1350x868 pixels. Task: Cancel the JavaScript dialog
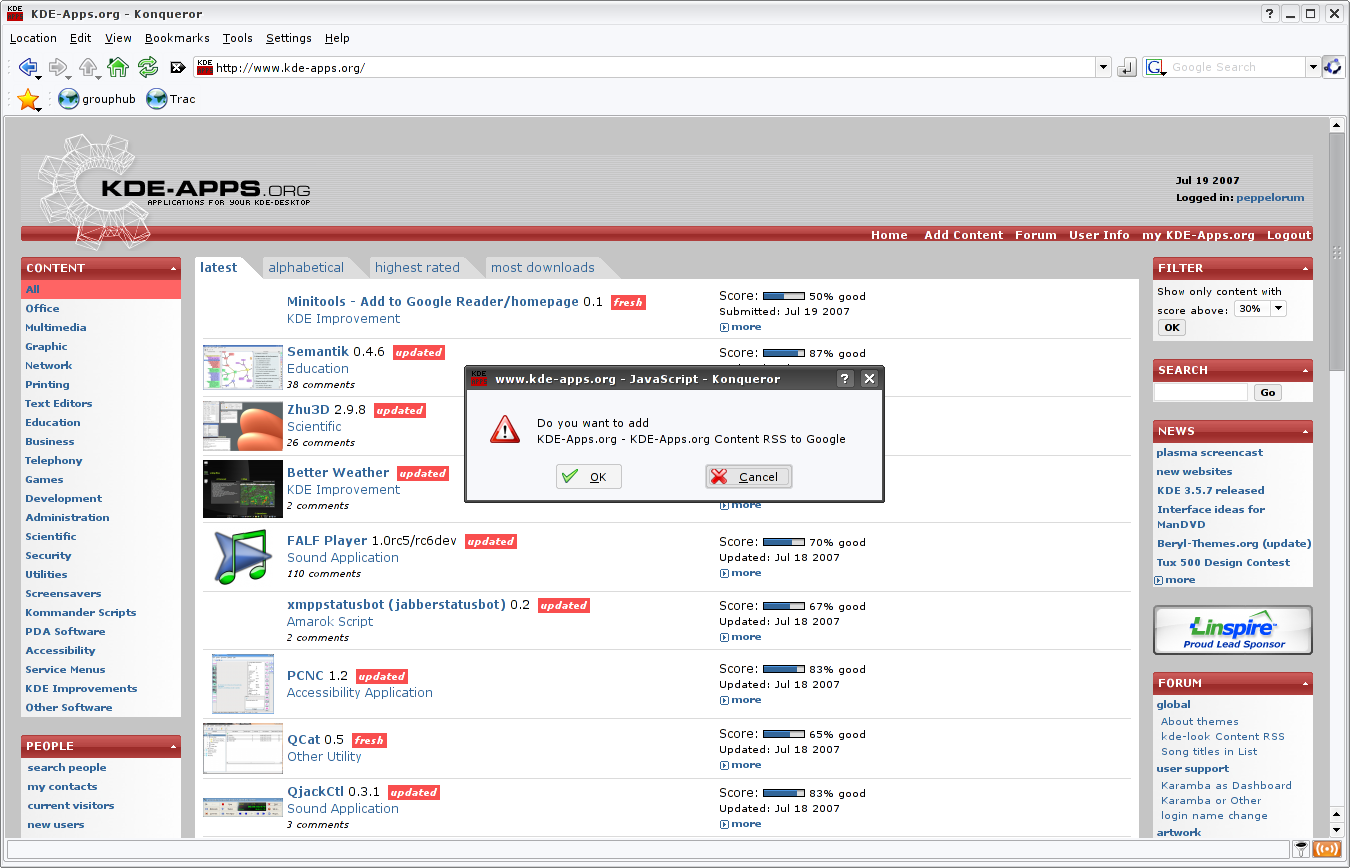coord(748,477)
